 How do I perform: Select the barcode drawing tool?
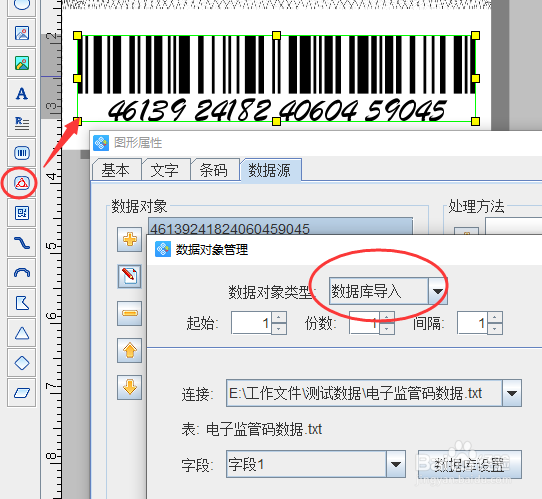tap(21, 153)
